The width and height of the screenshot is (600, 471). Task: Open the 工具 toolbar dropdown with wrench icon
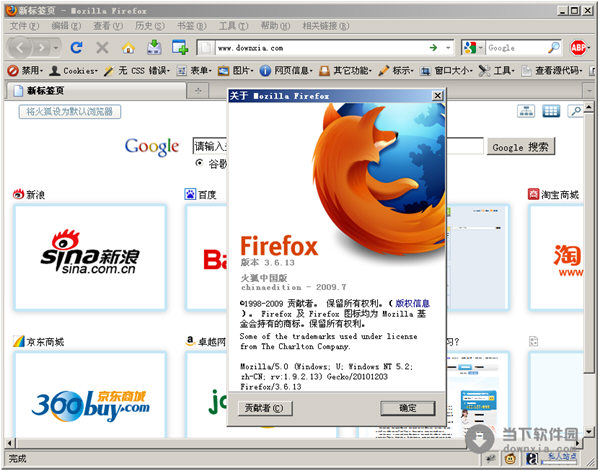click(x=497, y=70)
